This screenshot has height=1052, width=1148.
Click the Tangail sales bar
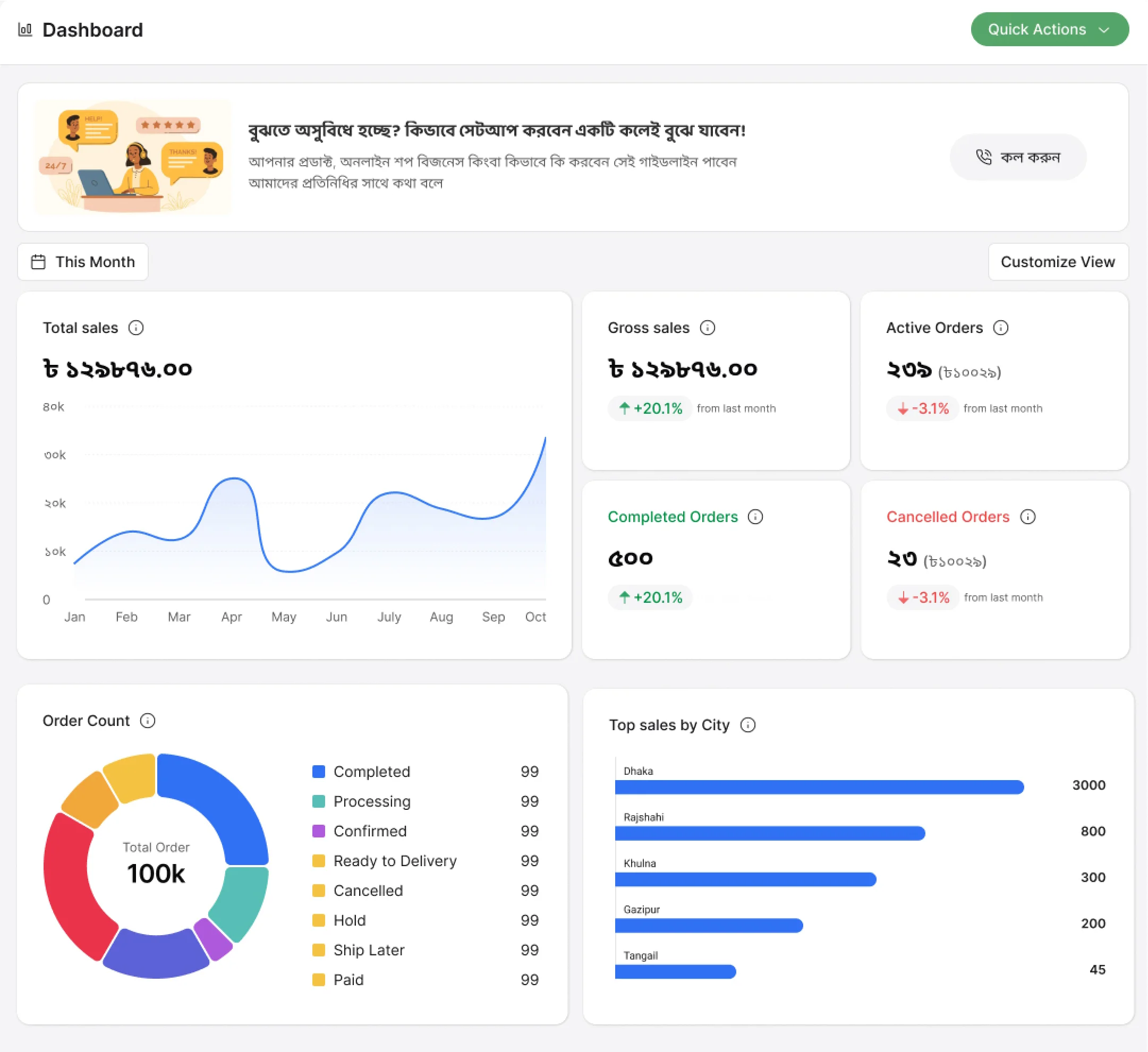point(675,972)
